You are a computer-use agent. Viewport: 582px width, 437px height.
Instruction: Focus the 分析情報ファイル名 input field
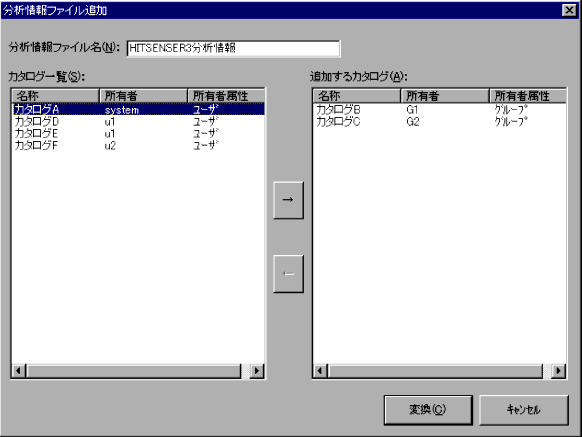233,48
